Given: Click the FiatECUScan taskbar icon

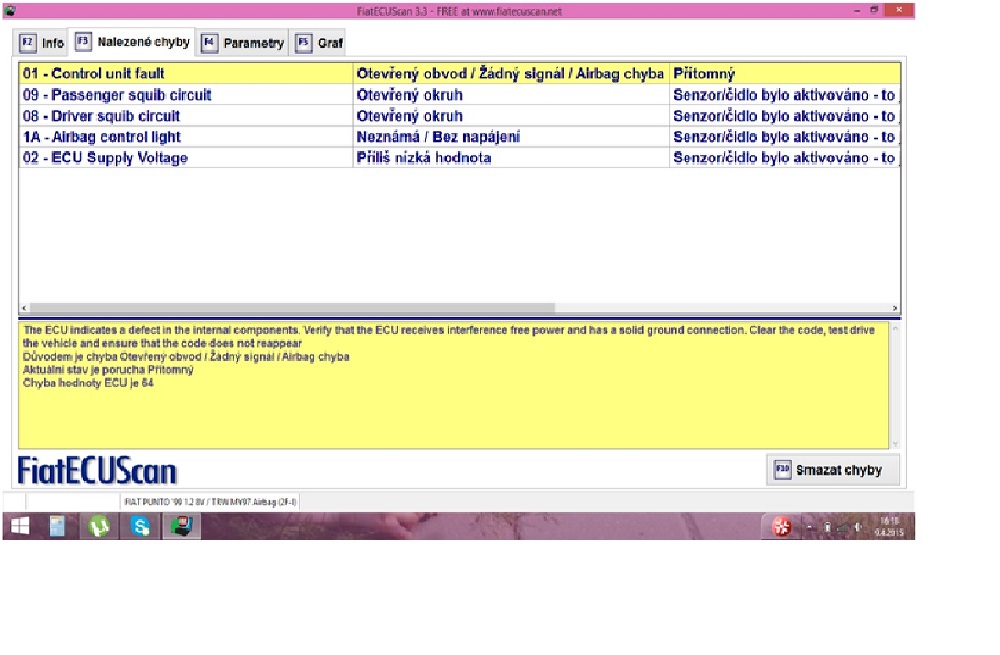Looking at the screenshot, I should 181,526.
